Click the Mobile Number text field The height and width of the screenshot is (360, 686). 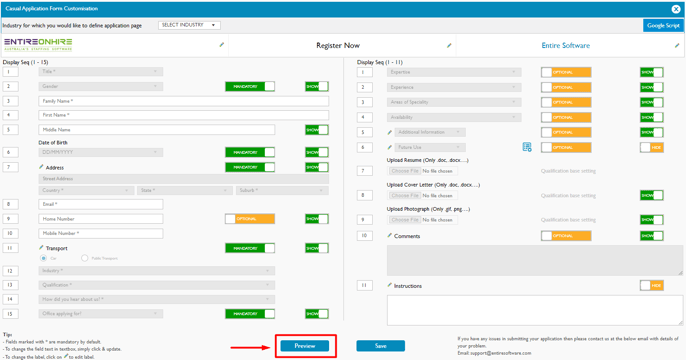[x=101, y=233]
